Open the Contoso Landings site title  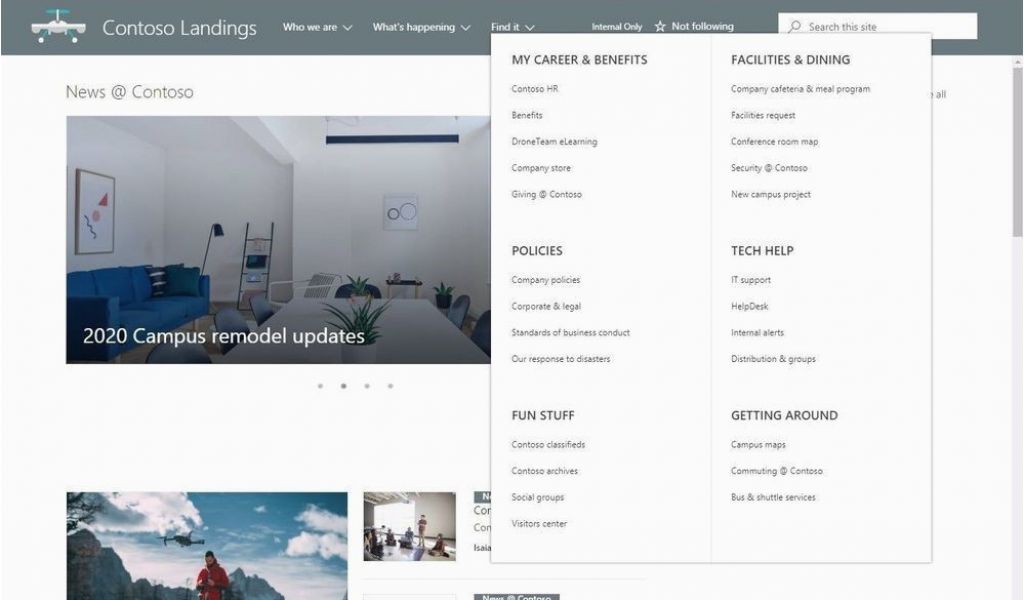[x=180, y=27]
